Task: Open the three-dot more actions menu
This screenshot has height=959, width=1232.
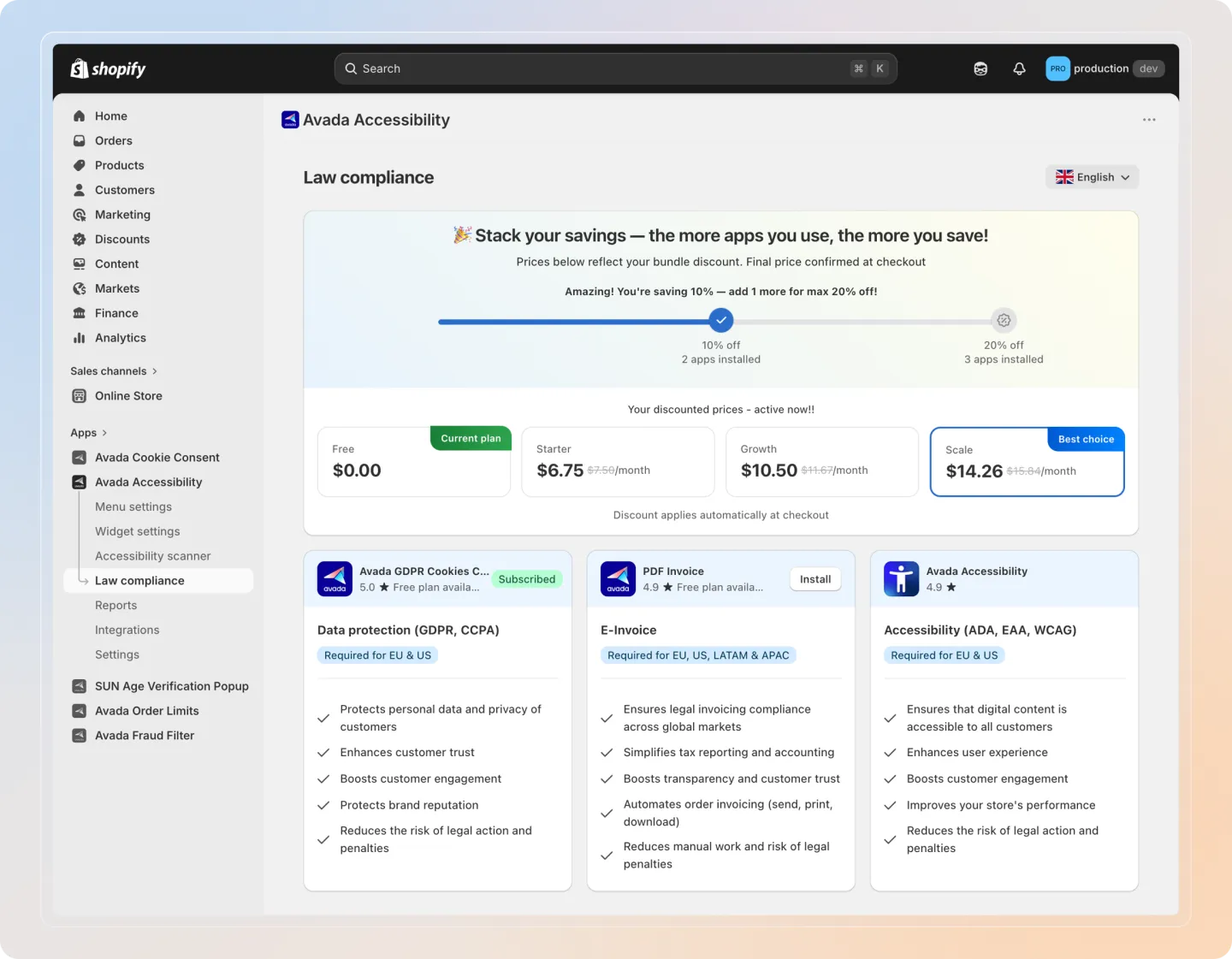Action: point(1149,120)
